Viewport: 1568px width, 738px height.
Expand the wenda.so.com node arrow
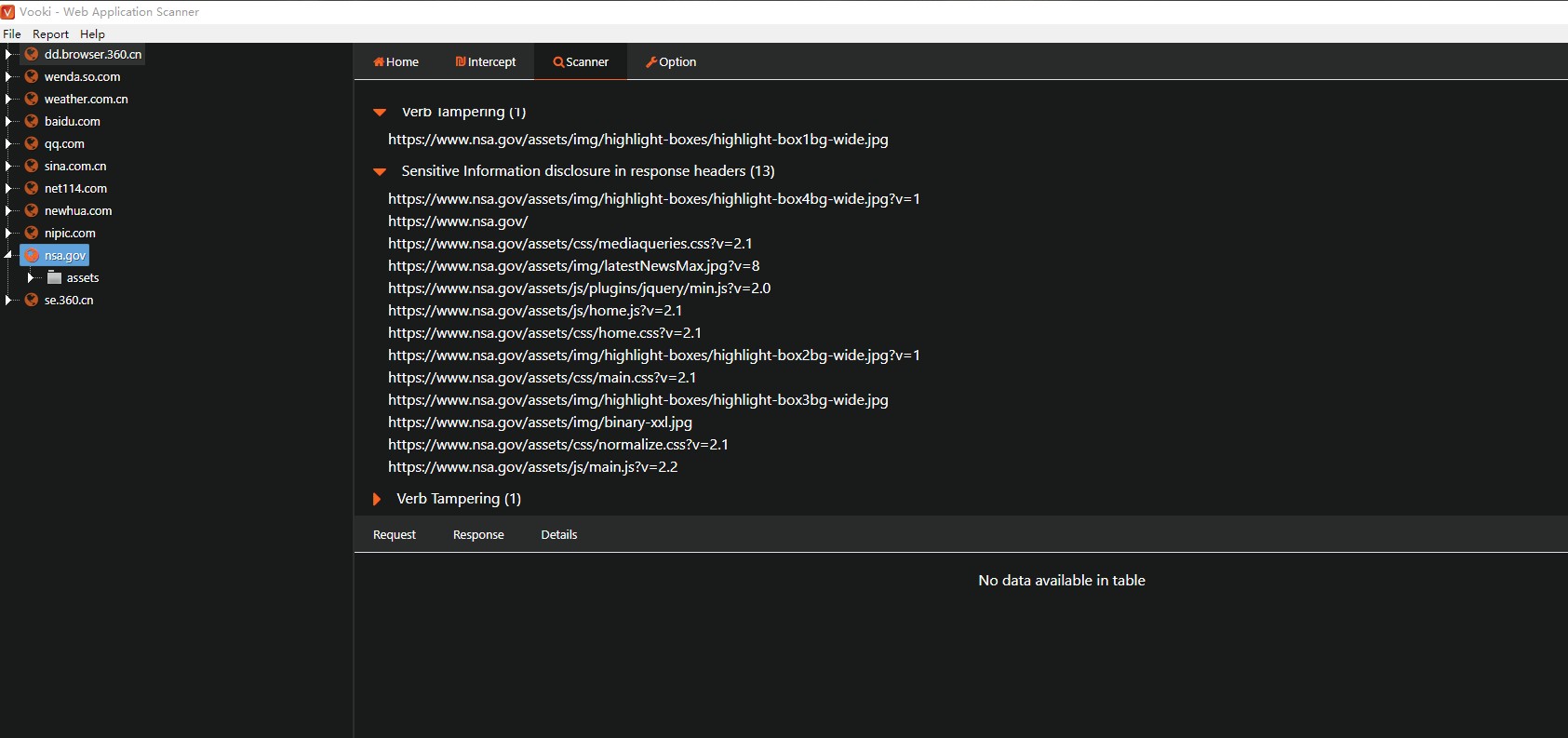pos(8,76)
